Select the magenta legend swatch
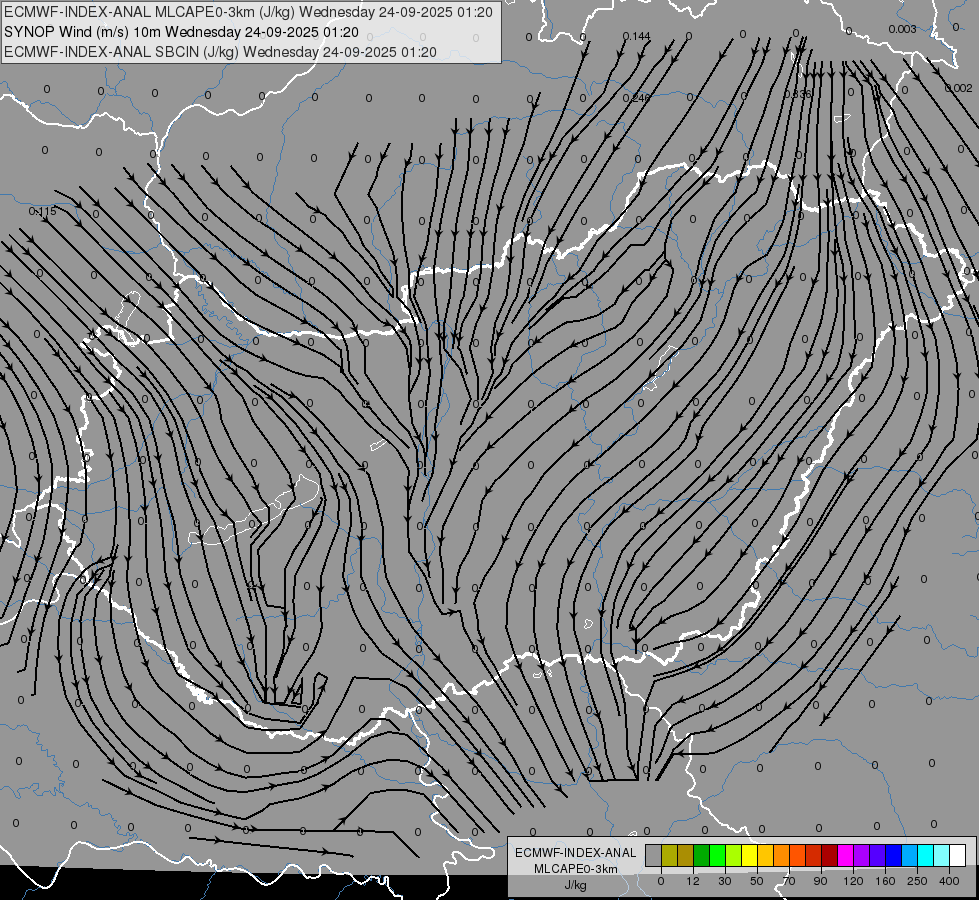The width and height of the screenshot is (979, 900). coord(846,855)
